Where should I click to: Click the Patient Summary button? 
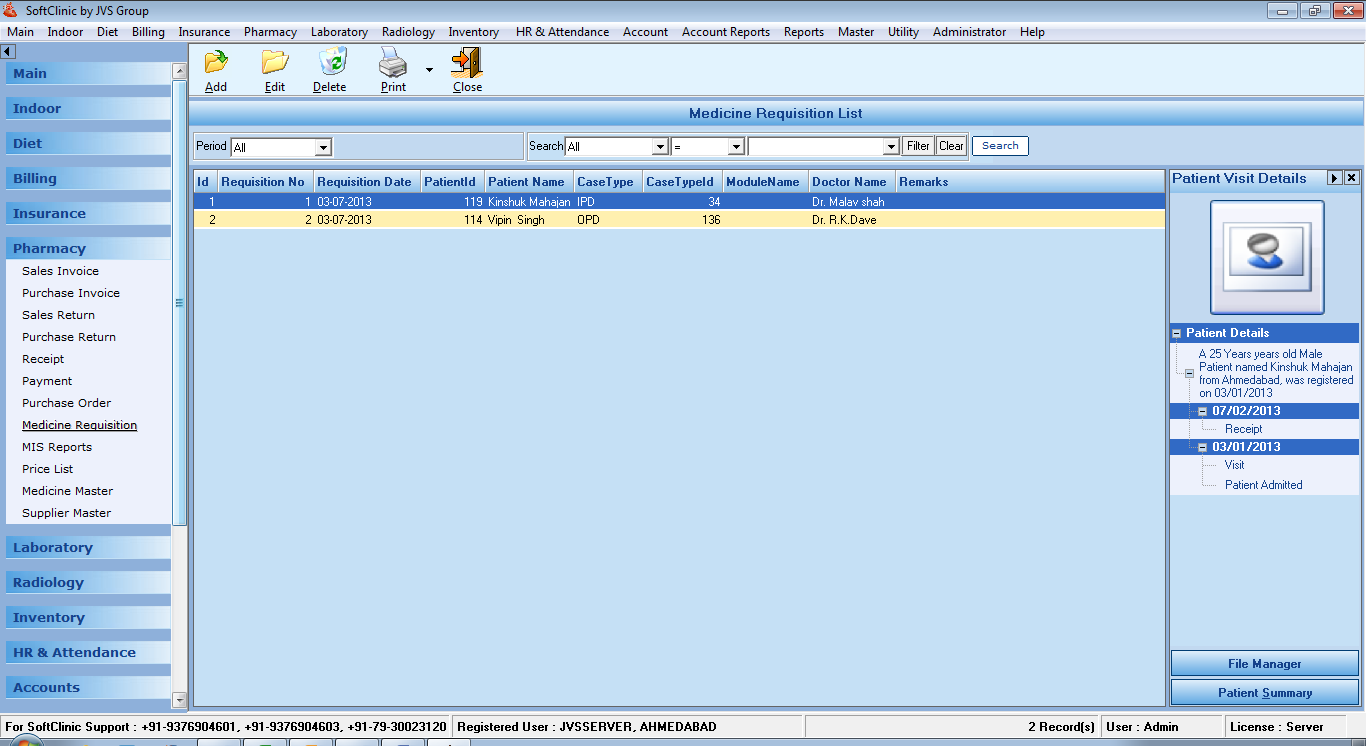(x=1264, y=693)
